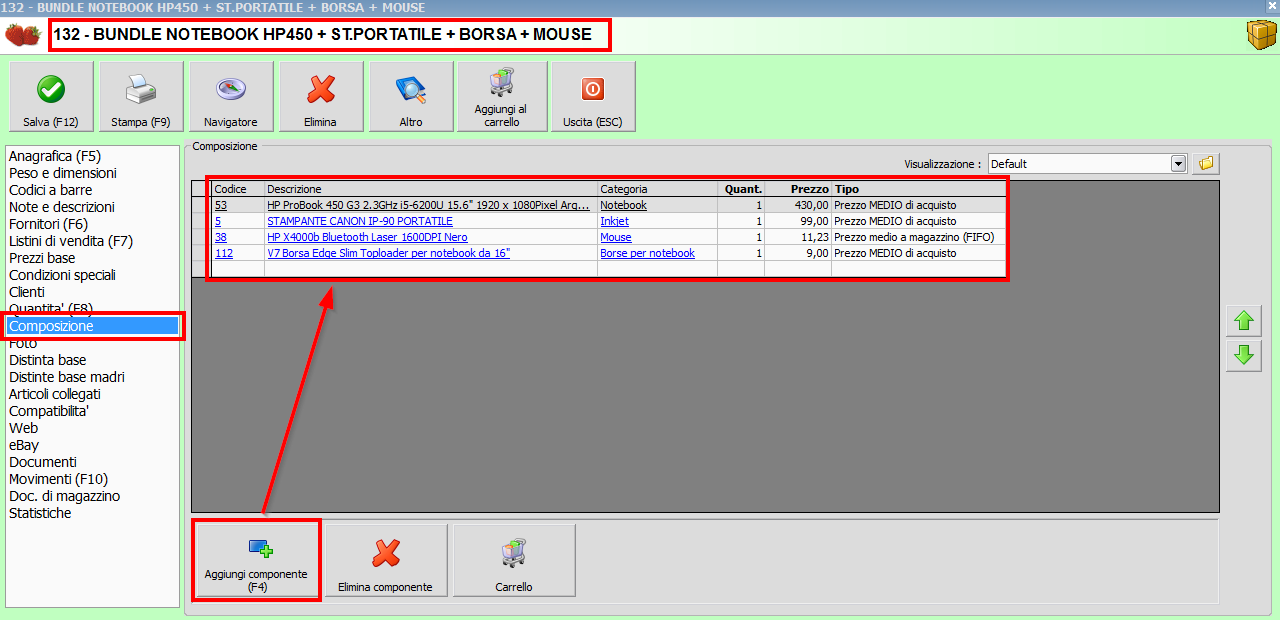Sort by the Descrizione column header
The height and width of the screenshot is (620, 1280).
click(431, 189)
